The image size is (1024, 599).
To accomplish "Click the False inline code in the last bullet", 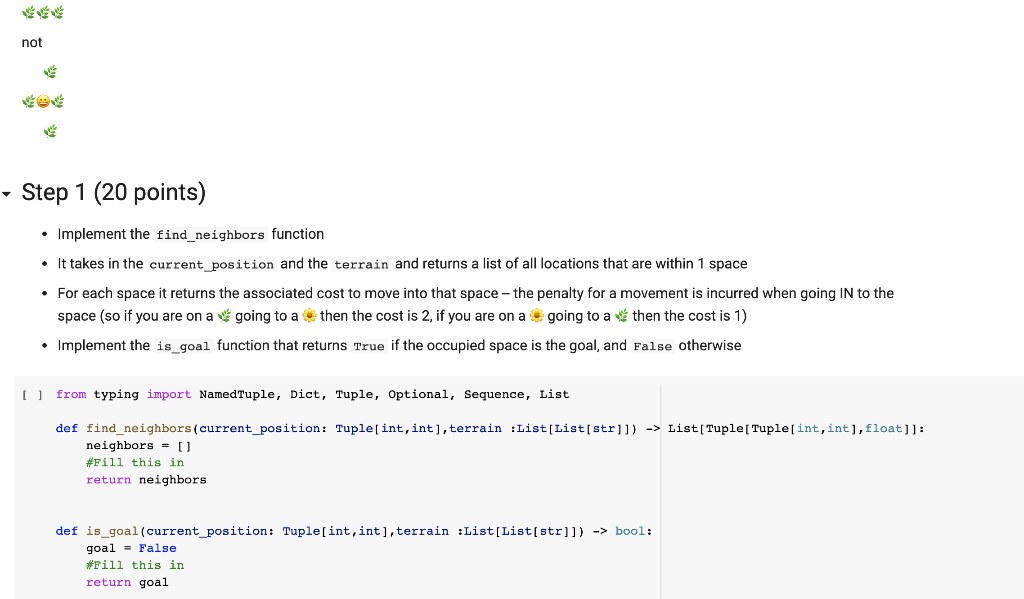I will point(652,346).
